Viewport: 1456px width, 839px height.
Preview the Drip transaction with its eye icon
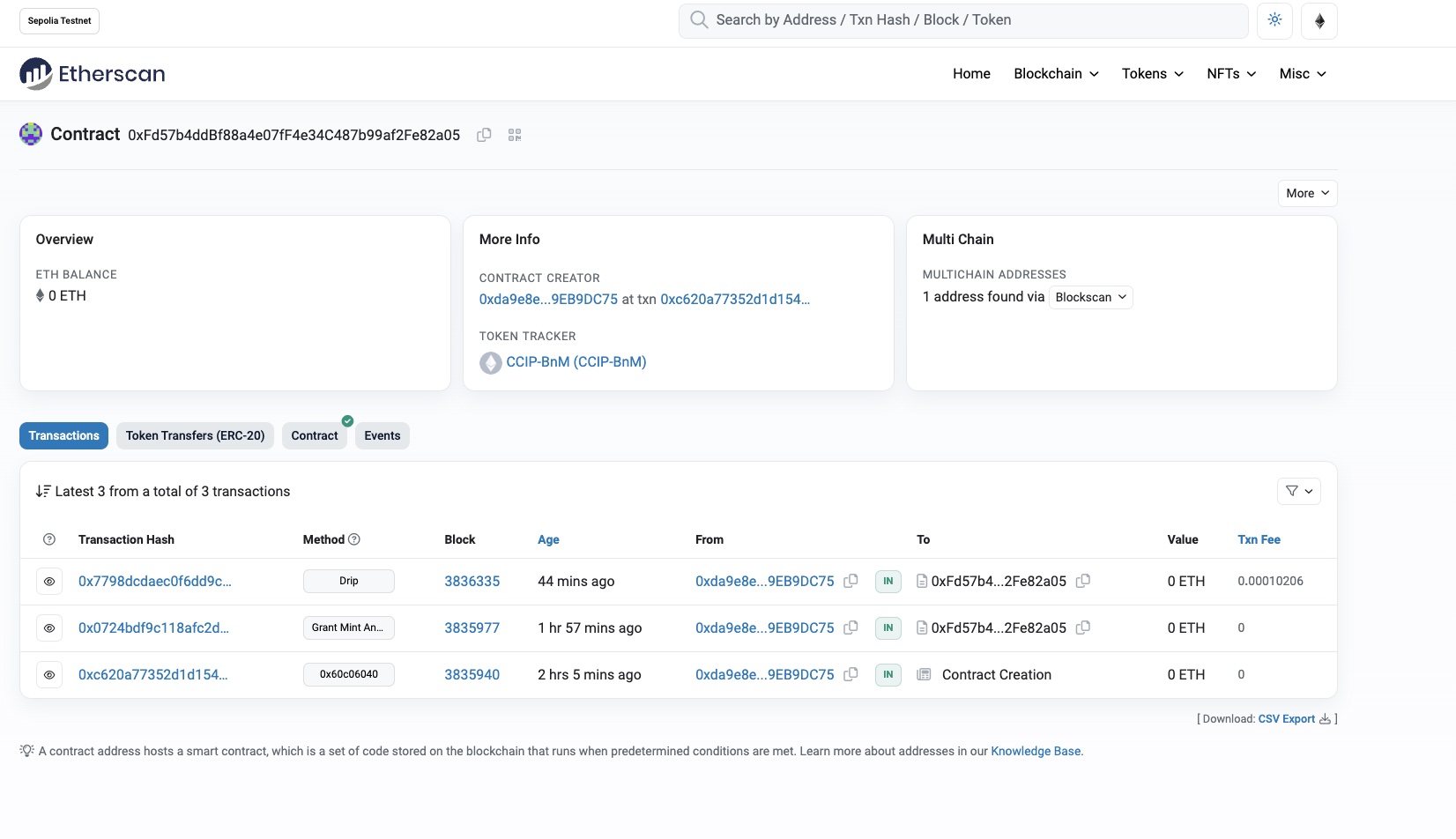49,581
